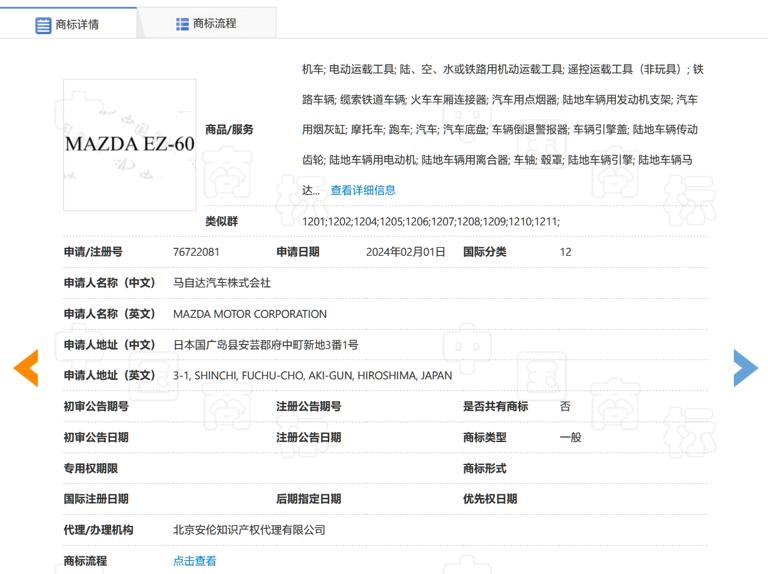
Task: Switch to the 商标流程 tab
Action: pyautogui.click(x=207, y=23)
